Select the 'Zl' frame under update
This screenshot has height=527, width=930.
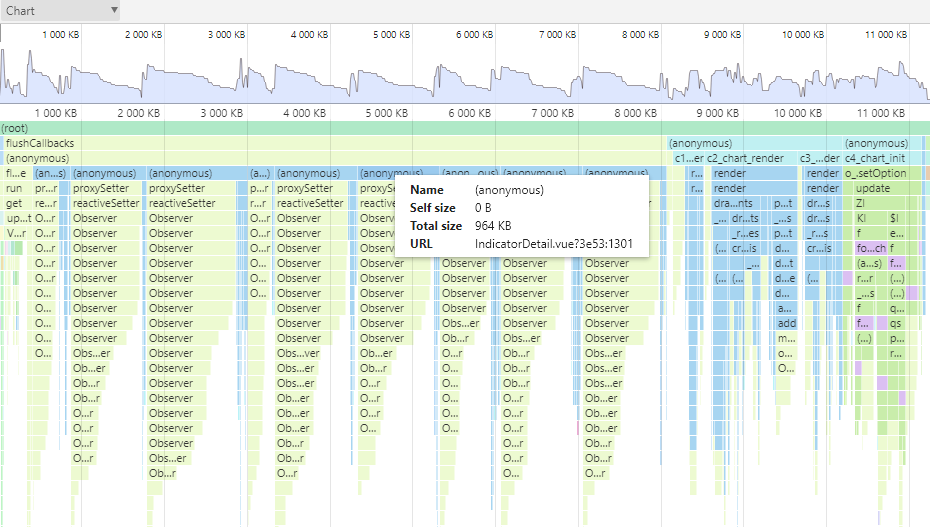(880, 203)
